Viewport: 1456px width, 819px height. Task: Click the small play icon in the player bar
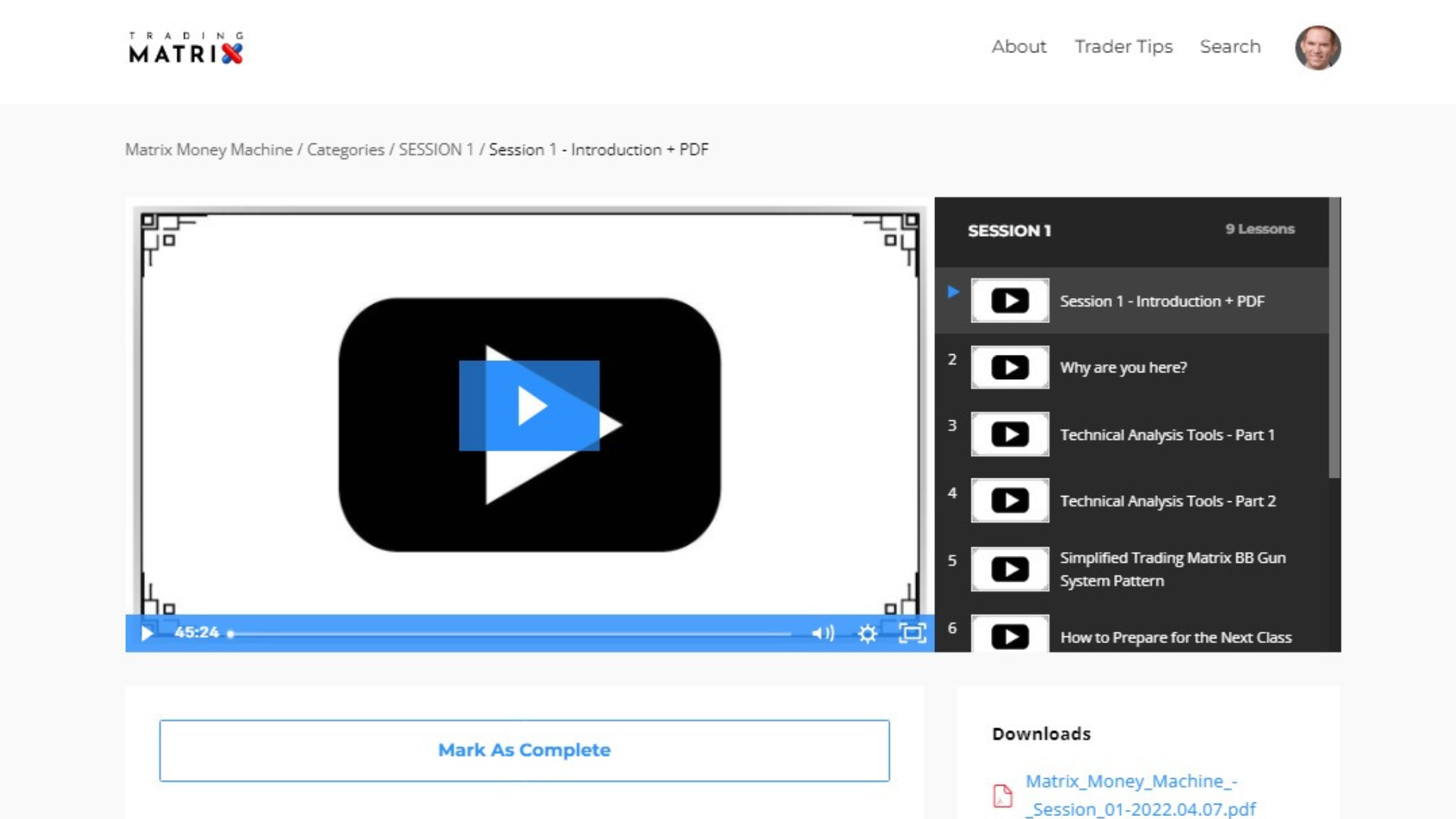pos(147,633)
